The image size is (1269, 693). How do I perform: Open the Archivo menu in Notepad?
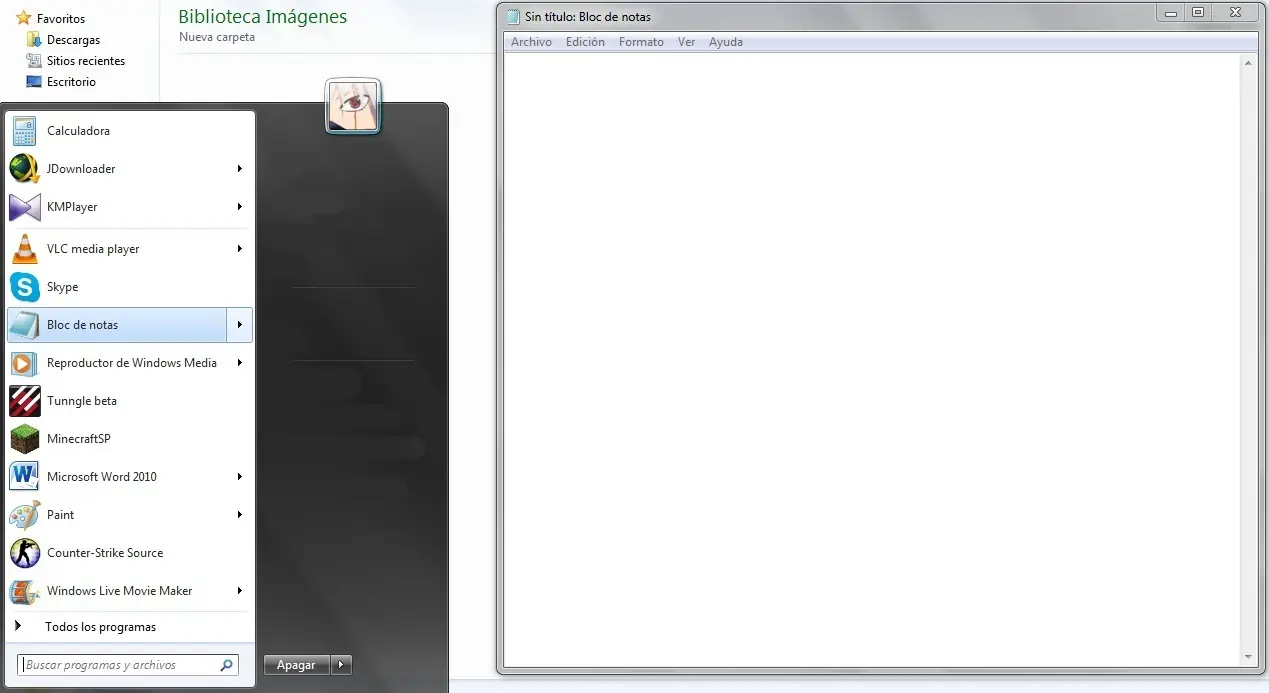531,42
